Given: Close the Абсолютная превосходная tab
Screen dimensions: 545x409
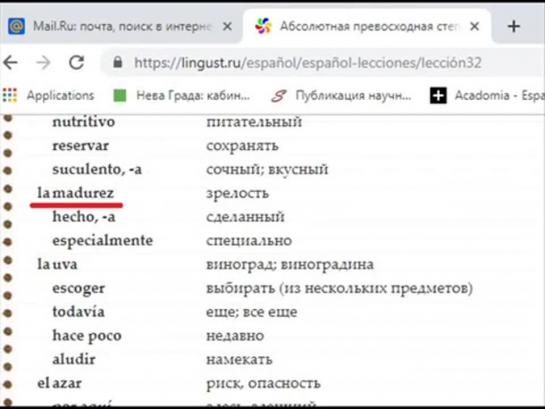Looking at the screenshot, I should click(474, 26).
